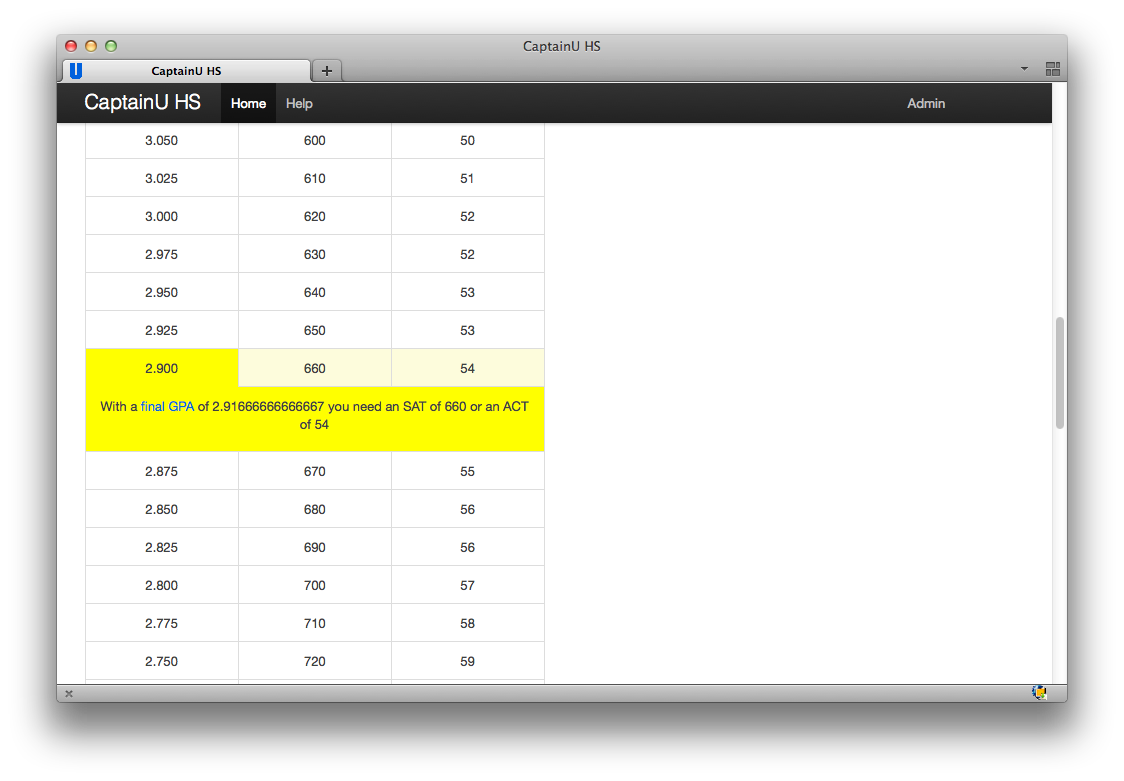Select ACT cell 57
The width and height of the screenshot is (1124, 781).
[467, 585]
